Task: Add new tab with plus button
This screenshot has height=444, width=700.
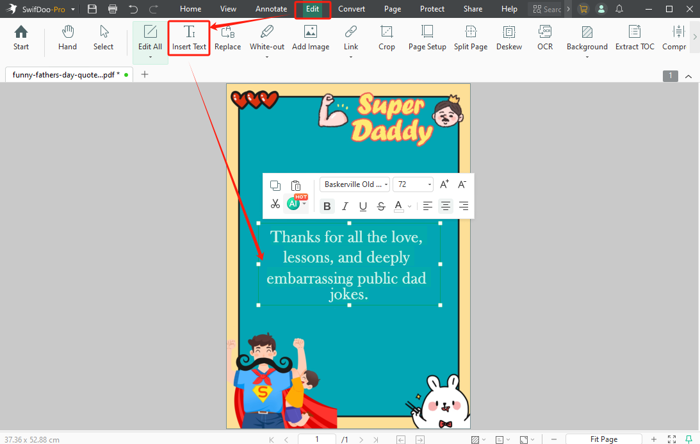Action: tap(145, 75)
